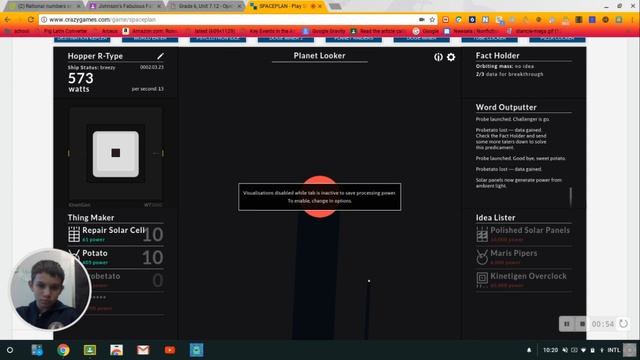The height and width of the screenshot is (360, 640).
Task: Click the red planet in Planet Looker
Action: [320, 197]
